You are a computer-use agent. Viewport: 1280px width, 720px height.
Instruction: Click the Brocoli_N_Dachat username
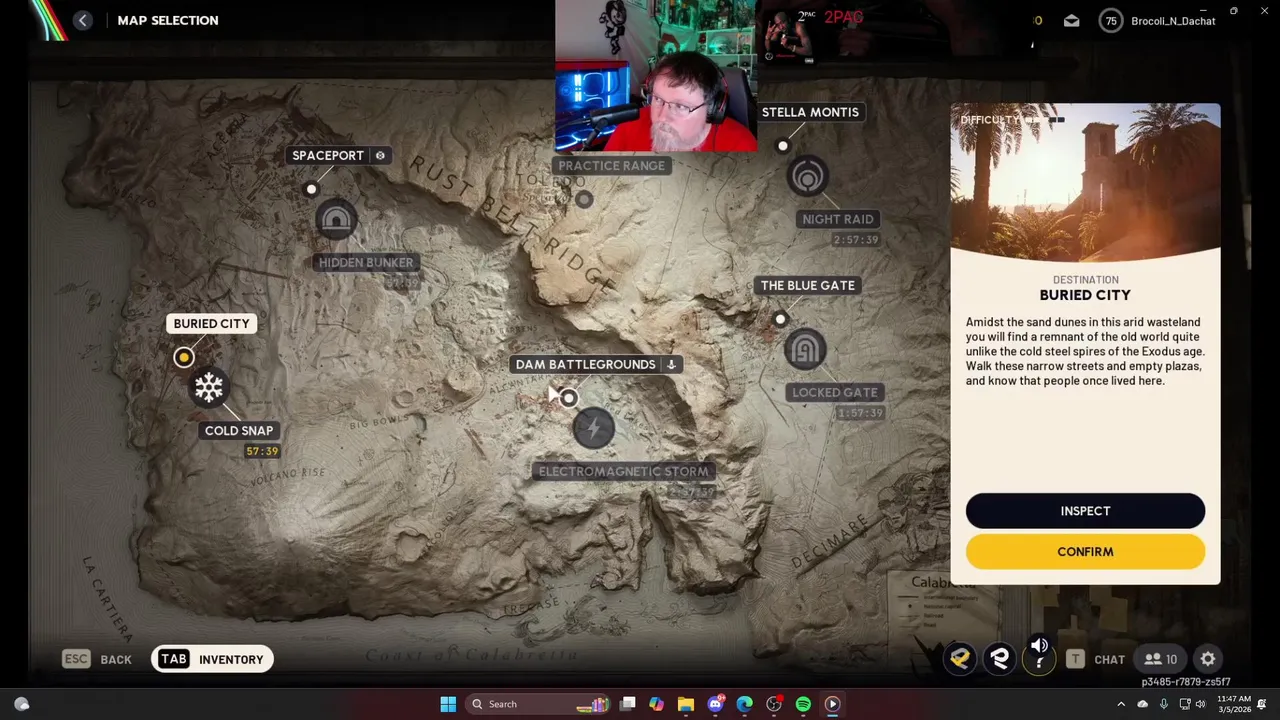coord(1173,21)
